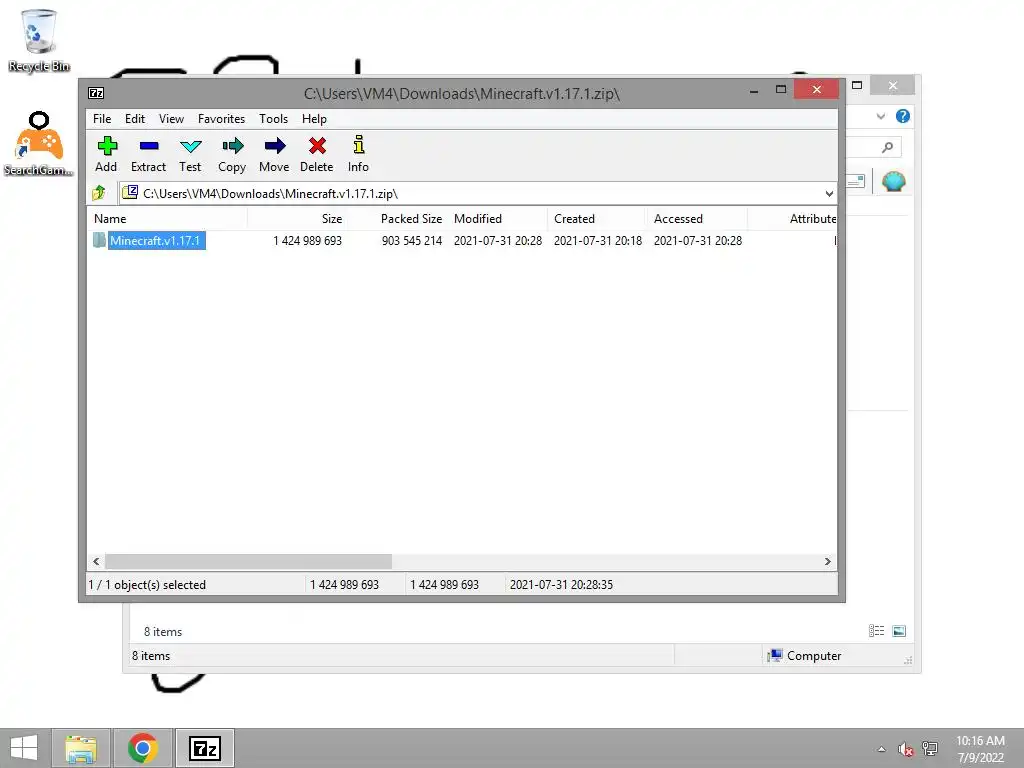Viewport: 1024px width, 768px height.
Task: Open the Edit menu
Action: click(135, 119)
